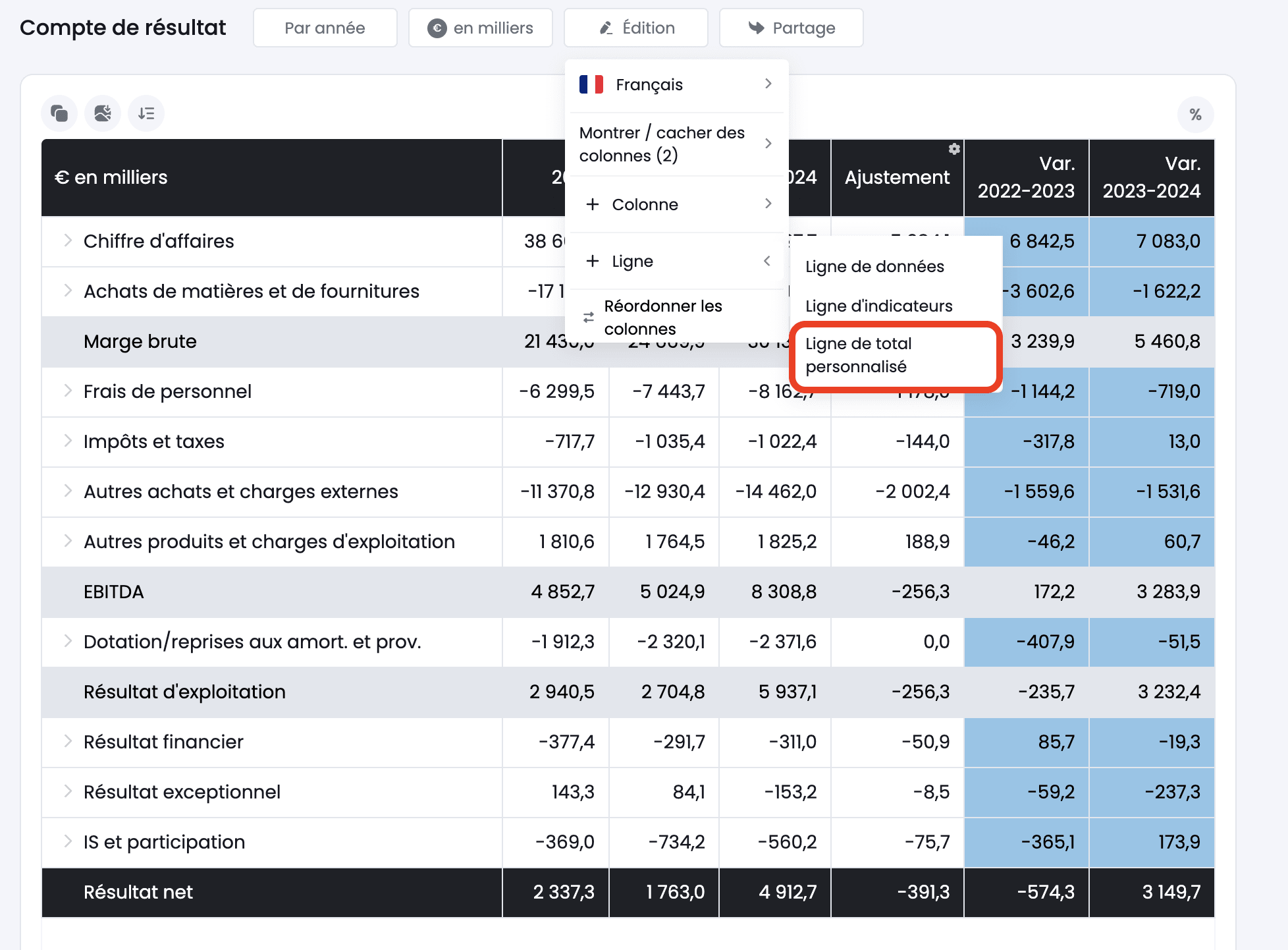
Task: Click the chart view icon
Action: 103,113
